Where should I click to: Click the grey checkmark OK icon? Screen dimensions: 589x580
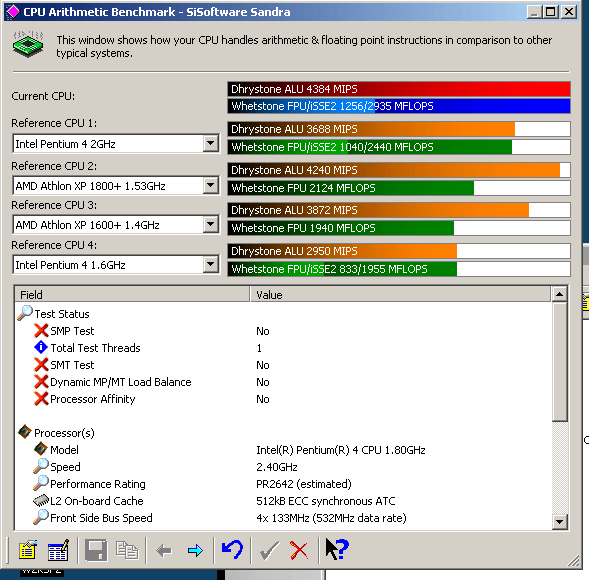[x=269, y=551]
